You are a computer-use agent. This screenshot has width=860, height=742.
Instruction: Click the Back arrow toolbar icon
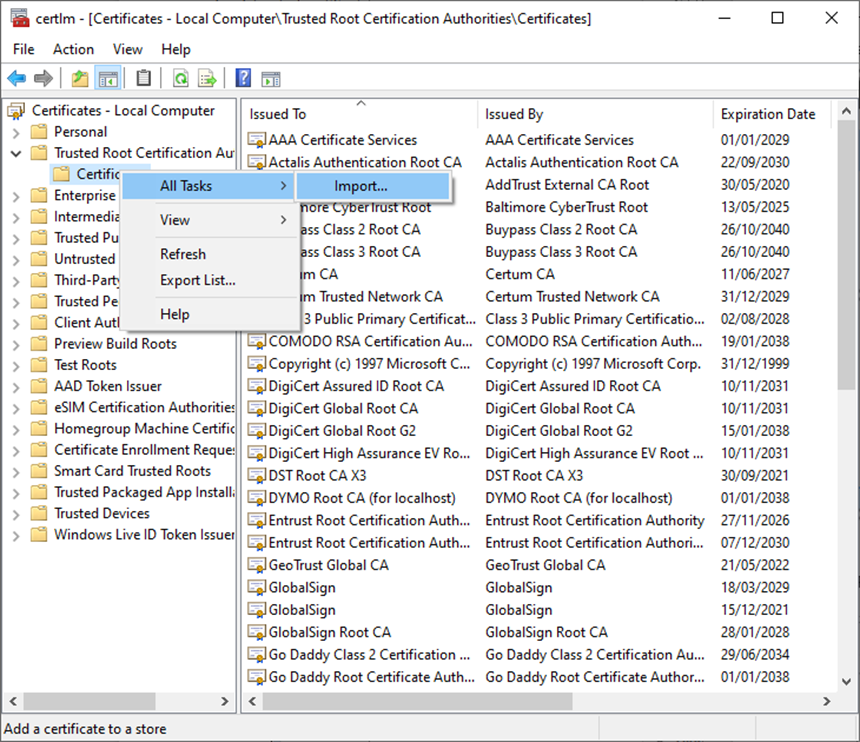[16, 78]
